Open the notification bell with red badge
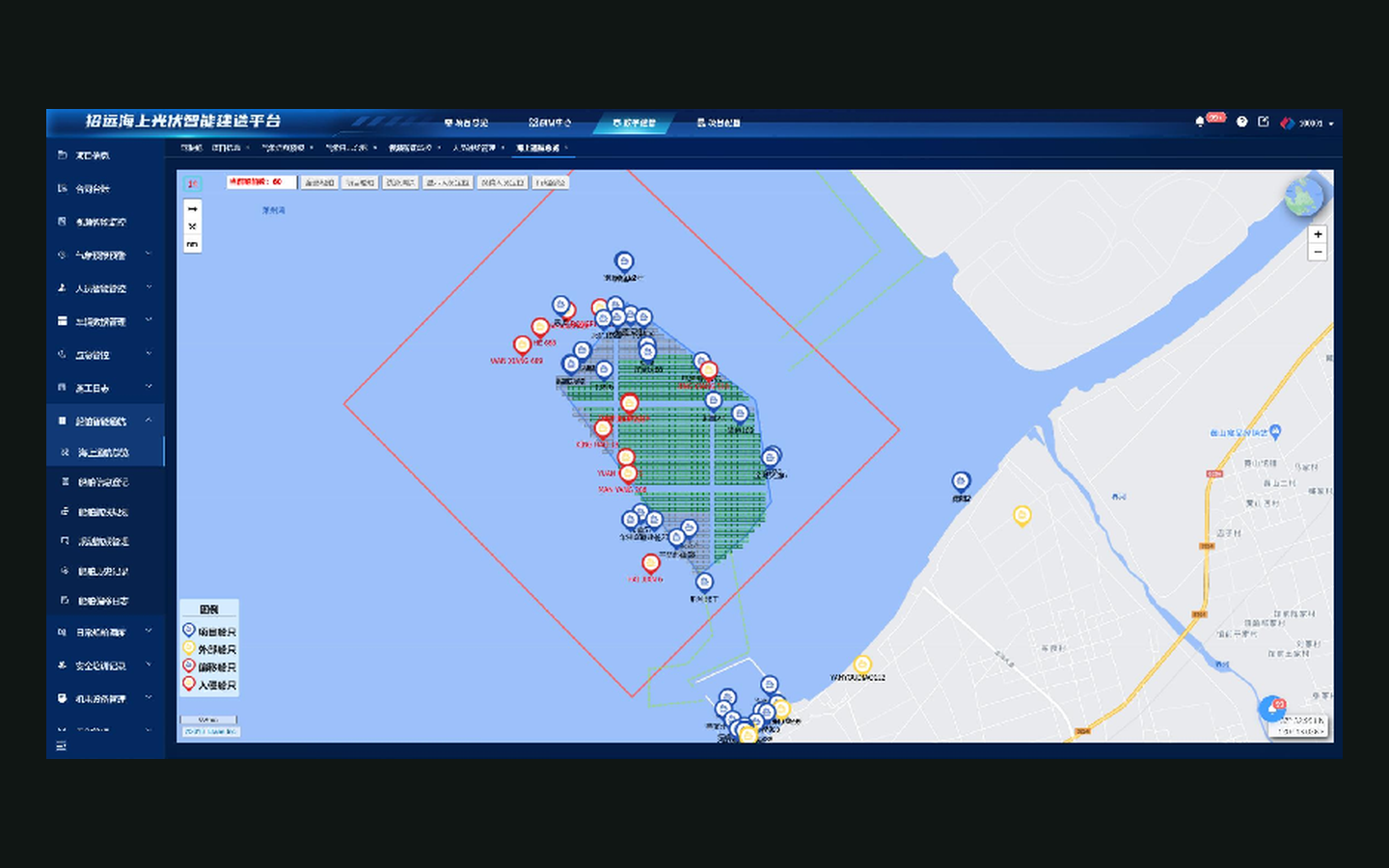The width and height of the screenshot is (1389, 868). pos(1200,122)
